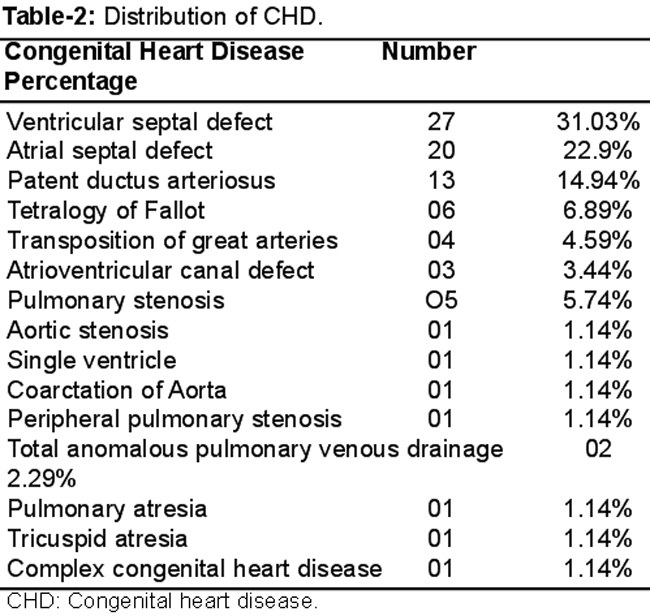Click Transposition of great arteries label
650x616 pixels.
pyautogui.click(x=173, y=240)
